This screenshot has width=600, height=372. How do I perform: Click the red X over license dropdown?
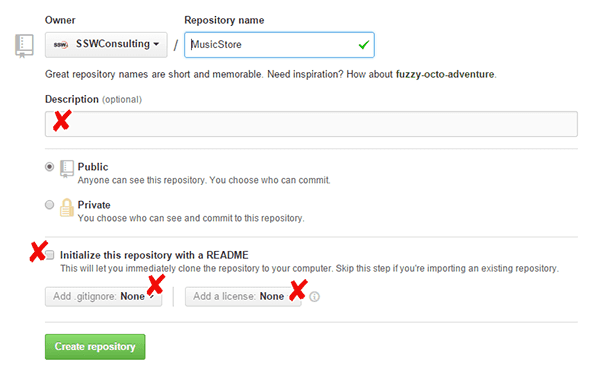tap(298, 290)
